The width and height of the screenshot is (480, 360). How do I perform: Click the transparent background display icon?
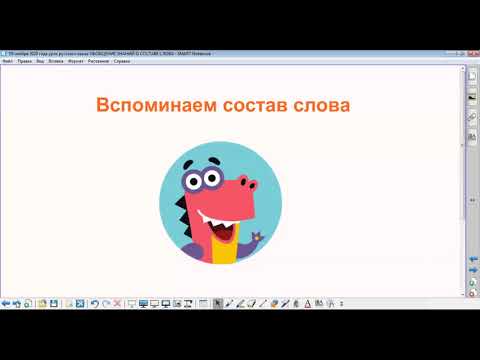154,304
